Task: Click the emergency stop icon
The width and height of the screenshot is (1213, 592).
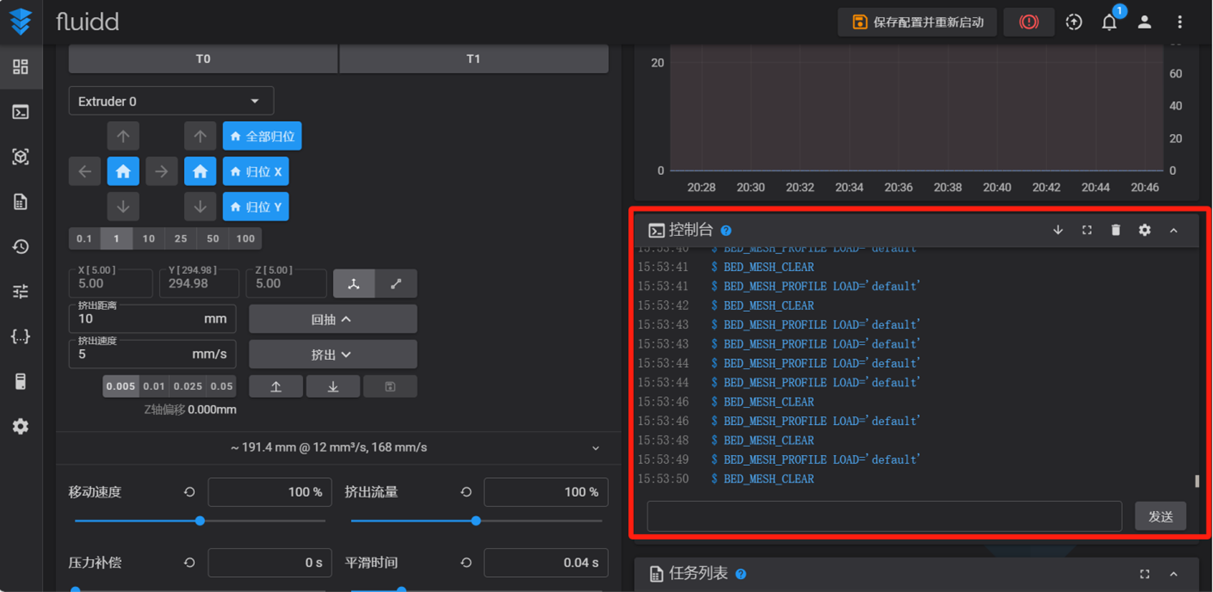Action: [1028, 22]
